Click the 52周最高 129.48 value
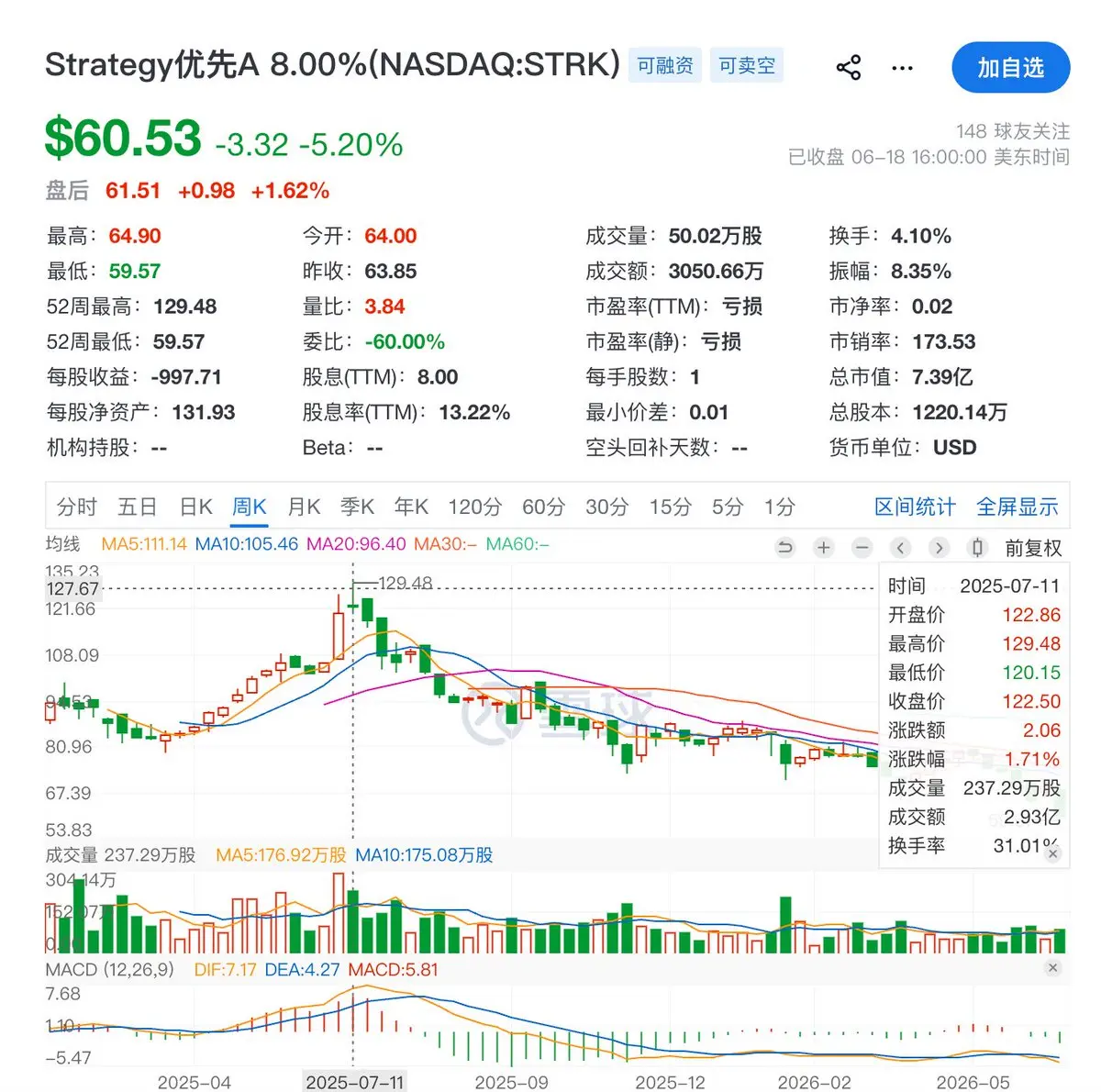 tap(185, 306)
